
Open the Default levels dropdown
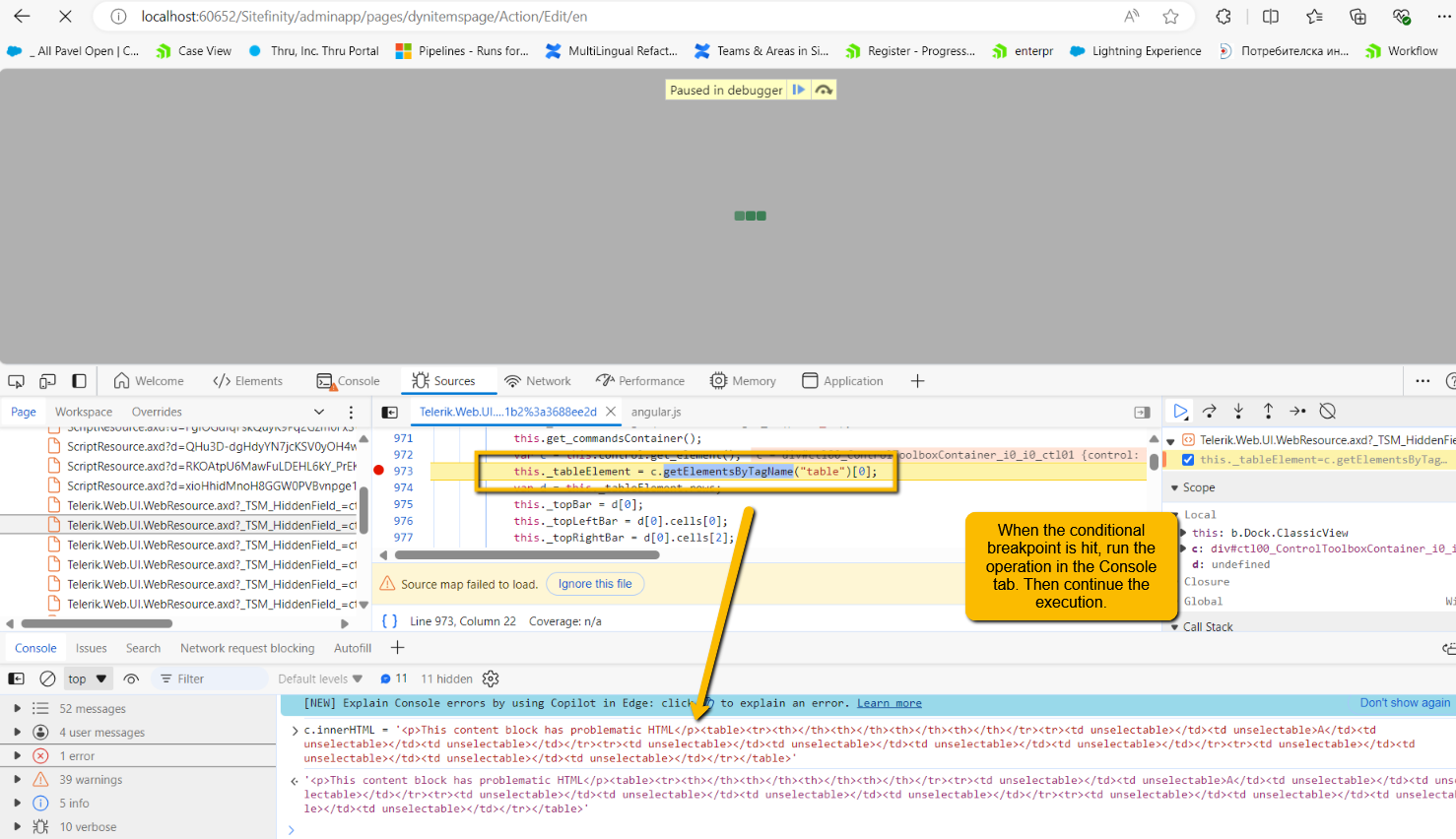click(x=320, y=678)
